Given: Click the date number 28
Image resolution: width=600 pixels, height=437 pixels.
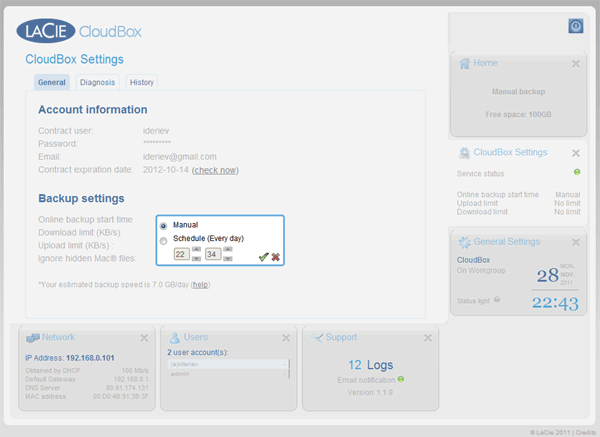Looking at the screenshot, I should (x=548, y=276).
